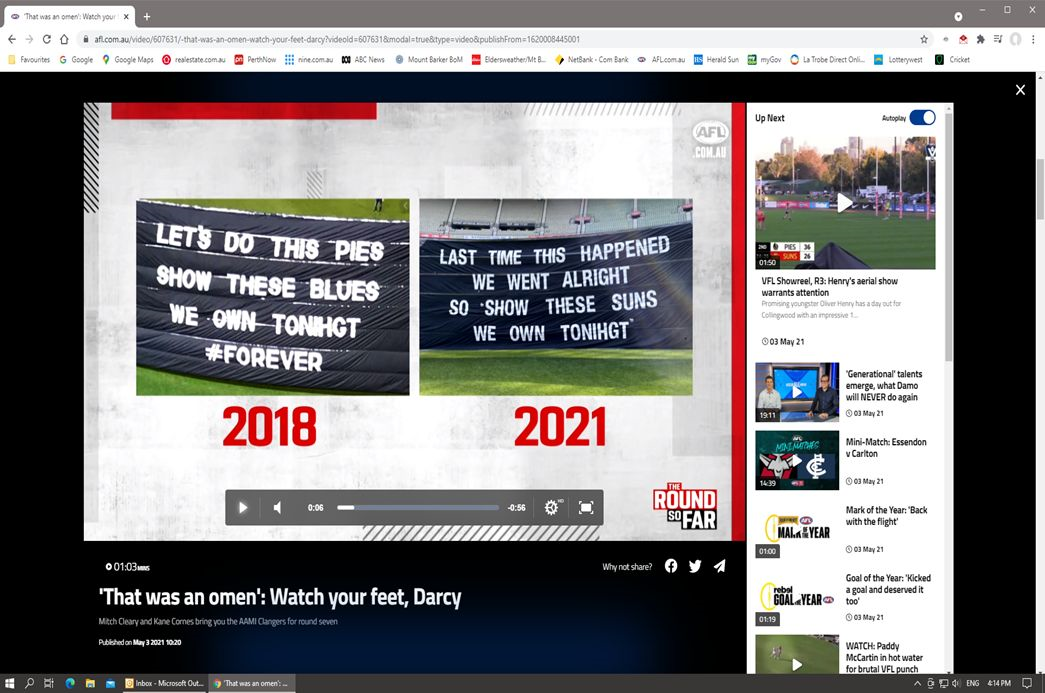Turn off the Autoplay toggle
This screenshot has width=1045, height=693.
coord(922,118)
